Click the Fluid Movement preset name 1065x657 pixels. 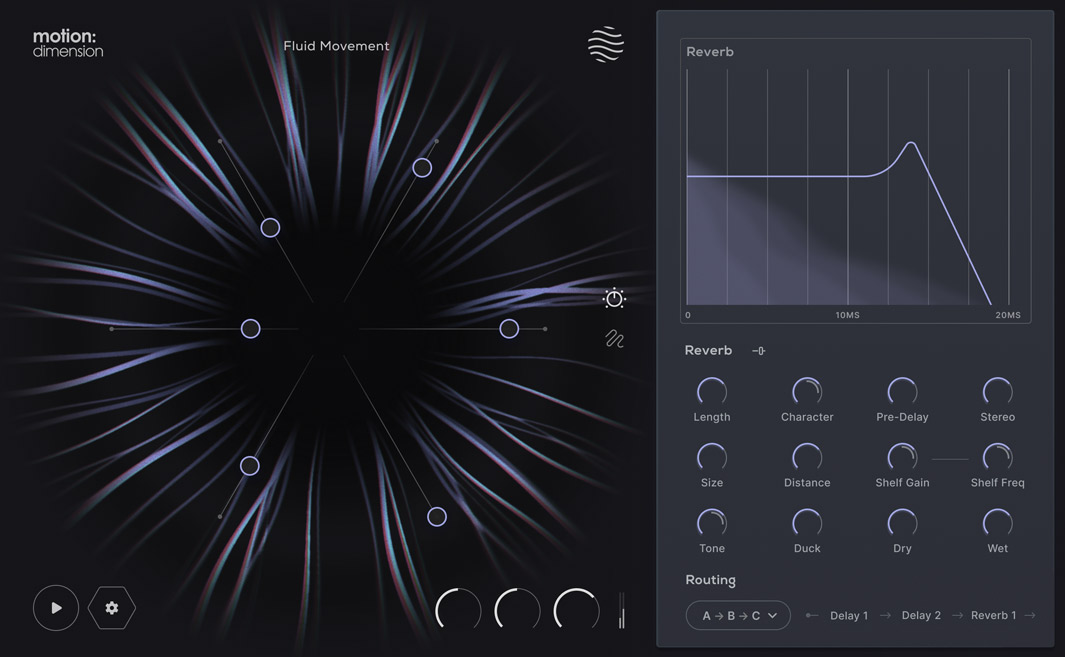pos(336,45)
